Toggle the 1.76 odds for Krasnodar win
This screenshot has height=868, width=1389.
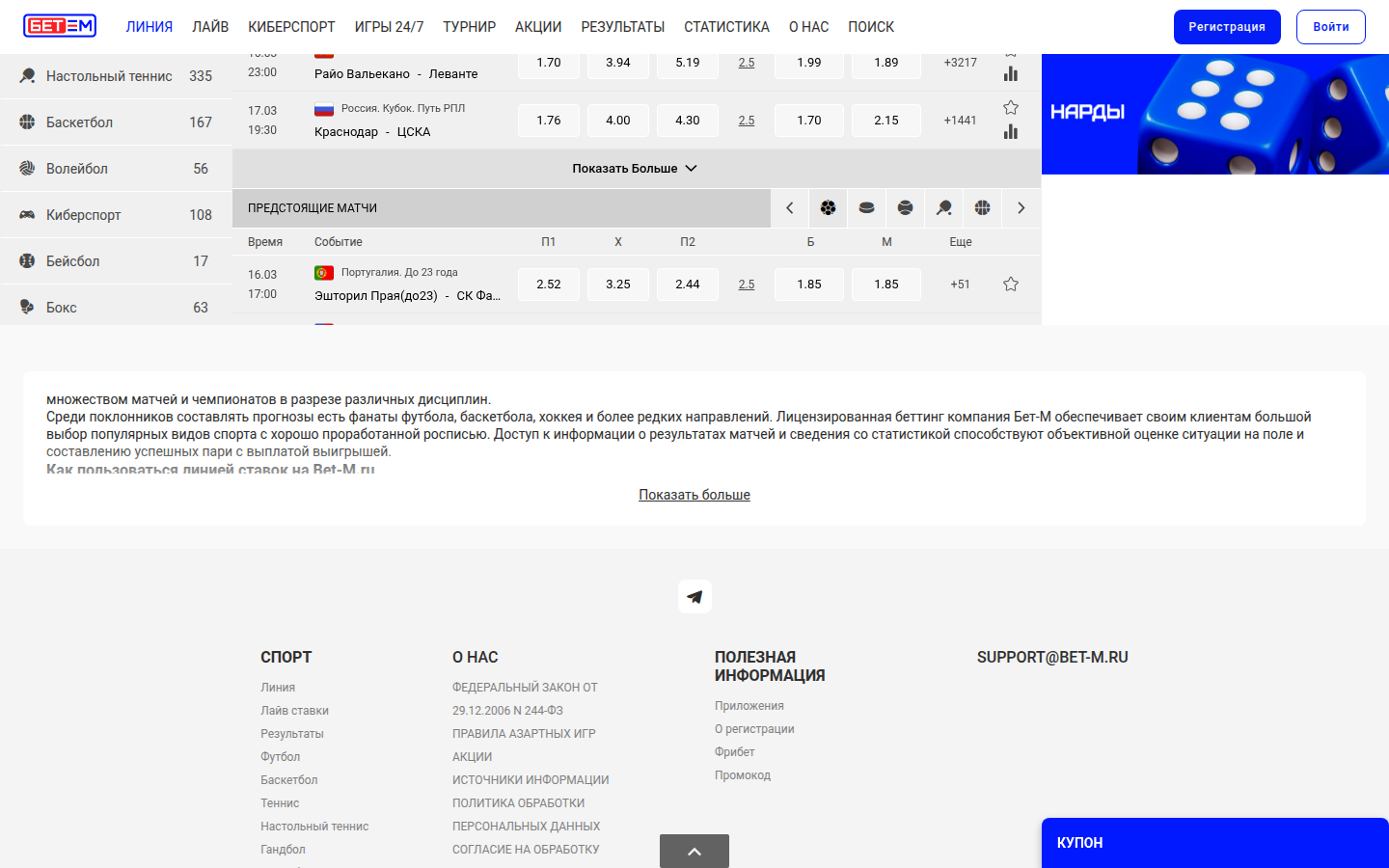point(549,121)
